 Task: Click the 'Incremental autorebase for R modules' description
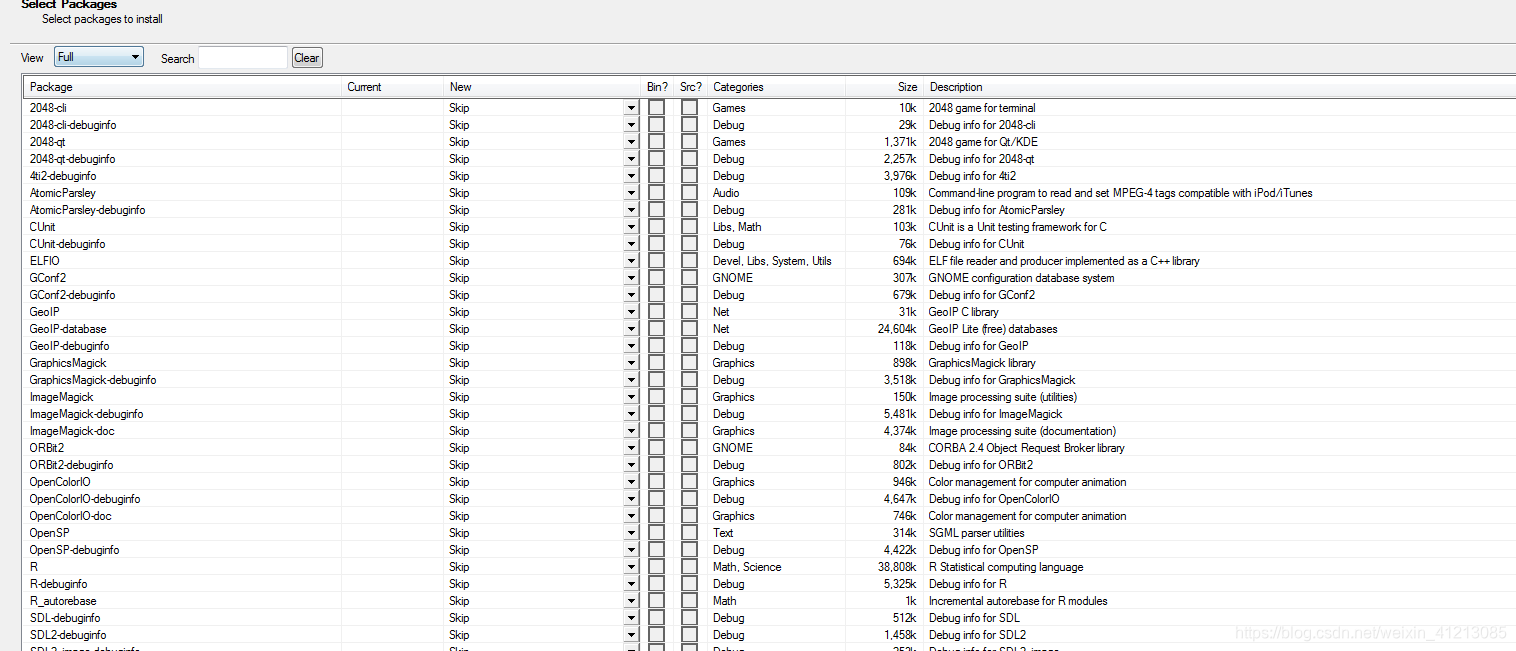[1018, 601]
